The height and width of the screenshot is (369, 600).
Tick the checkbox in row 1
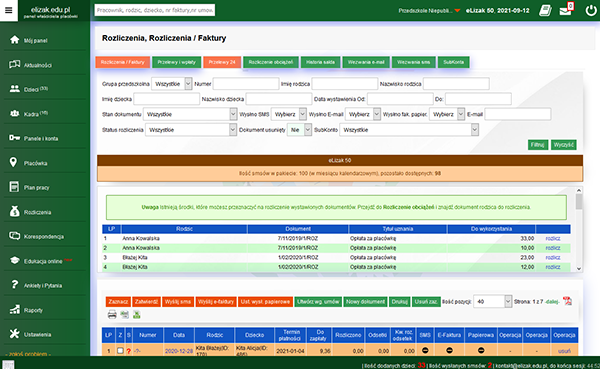120,351
